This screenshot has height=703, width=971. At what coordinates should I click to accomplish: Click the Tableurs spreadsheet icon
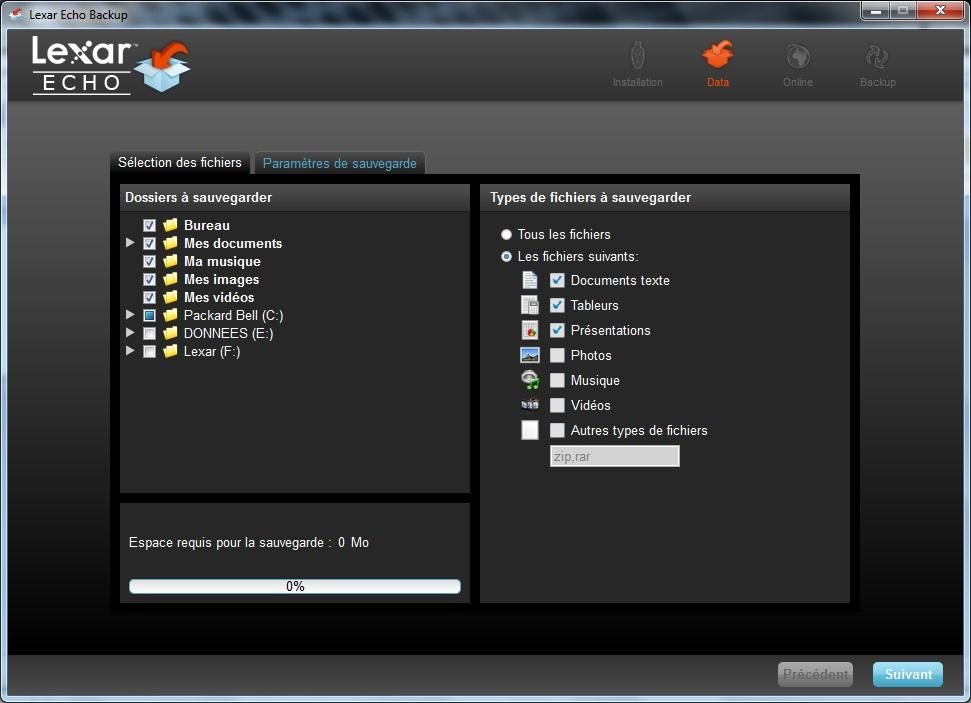pyautogui.click(x=529, y=305)
